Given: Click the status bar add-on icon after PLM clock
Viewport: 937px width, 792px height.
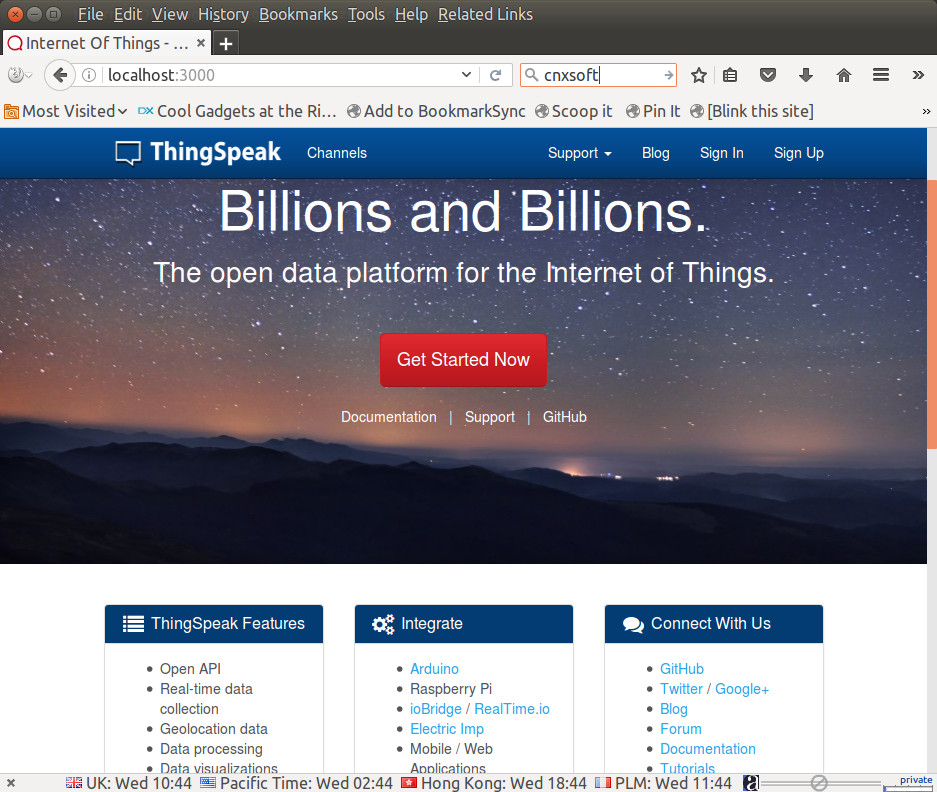Looking at the screenshot, I should 751,783.
